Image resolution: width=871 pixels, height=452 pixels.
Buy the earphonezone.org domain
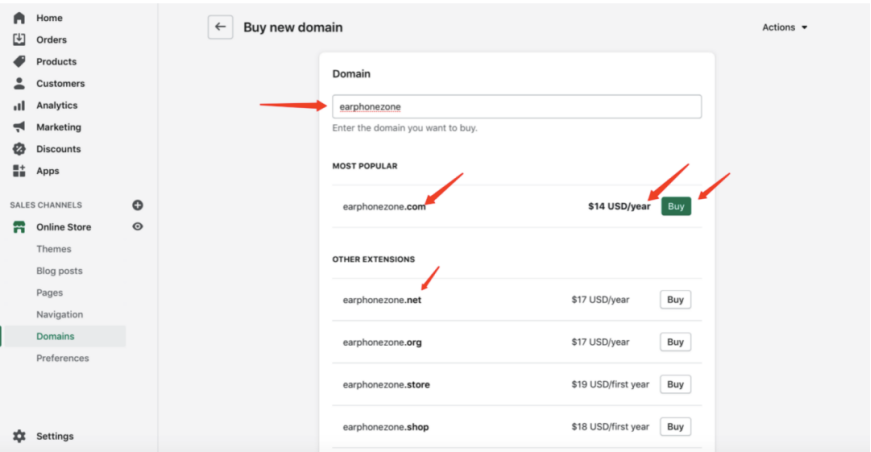675,341
